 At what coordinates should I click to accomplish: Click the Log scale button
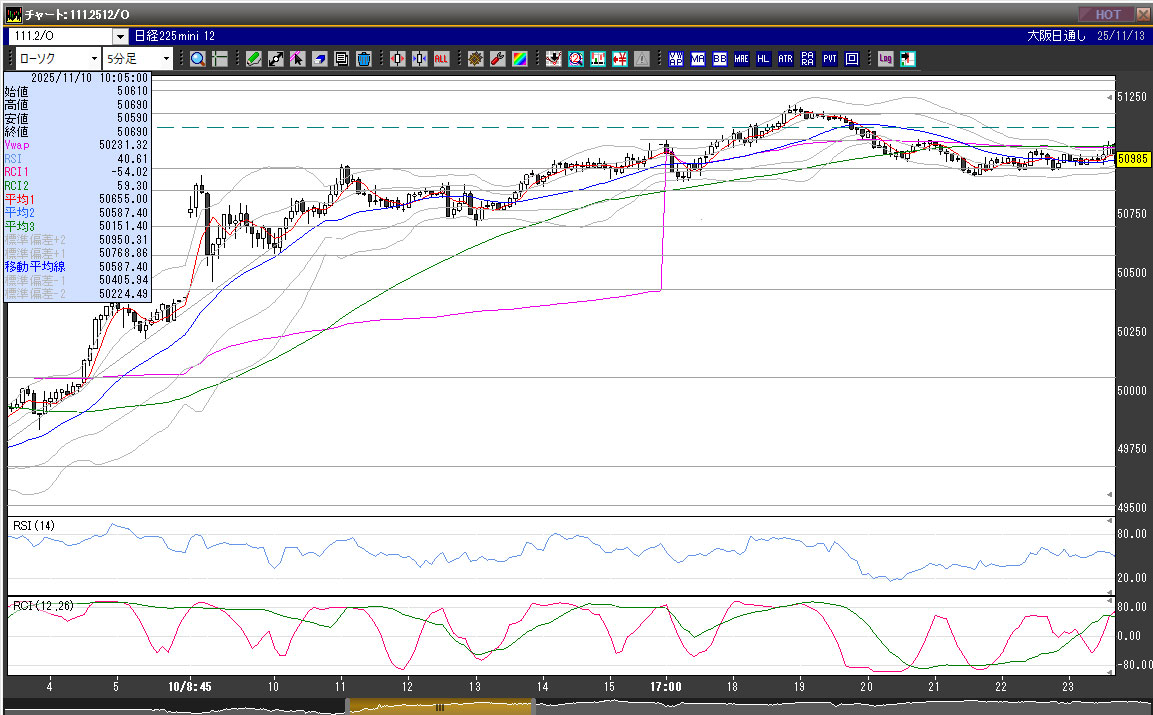pyautogui.click(x=885, y=59)
